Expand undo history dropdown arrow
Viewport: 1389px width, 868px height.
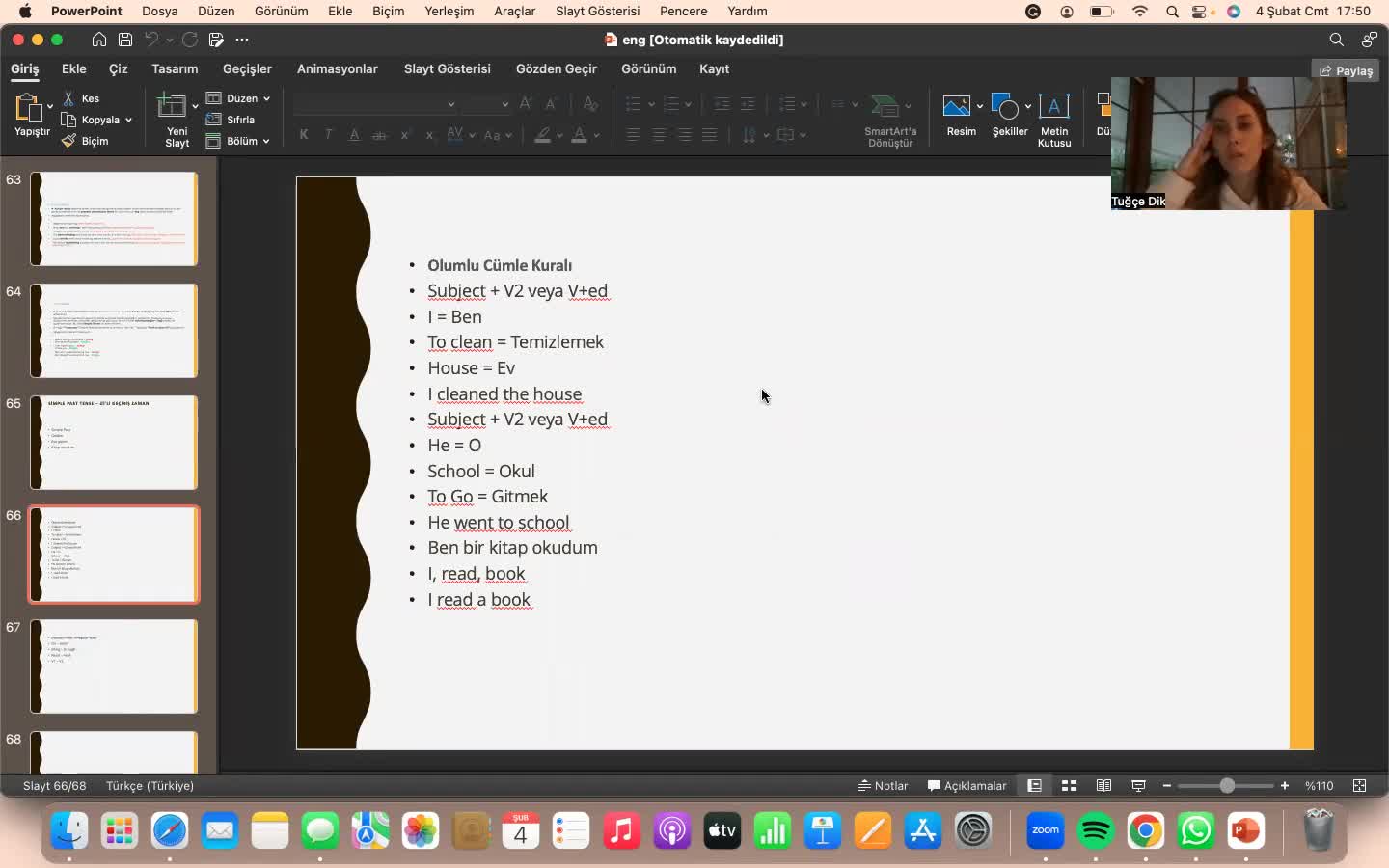(x=169, y=40)
